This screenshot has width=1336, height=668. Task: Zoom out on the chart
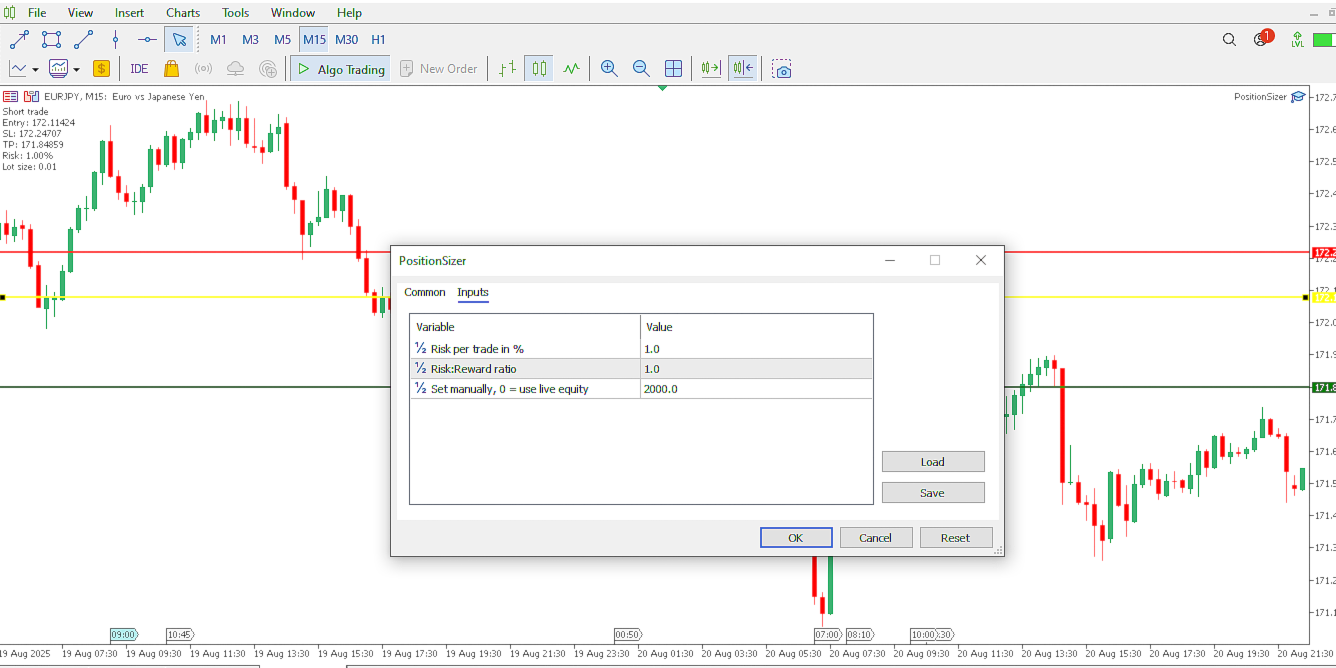641,69
